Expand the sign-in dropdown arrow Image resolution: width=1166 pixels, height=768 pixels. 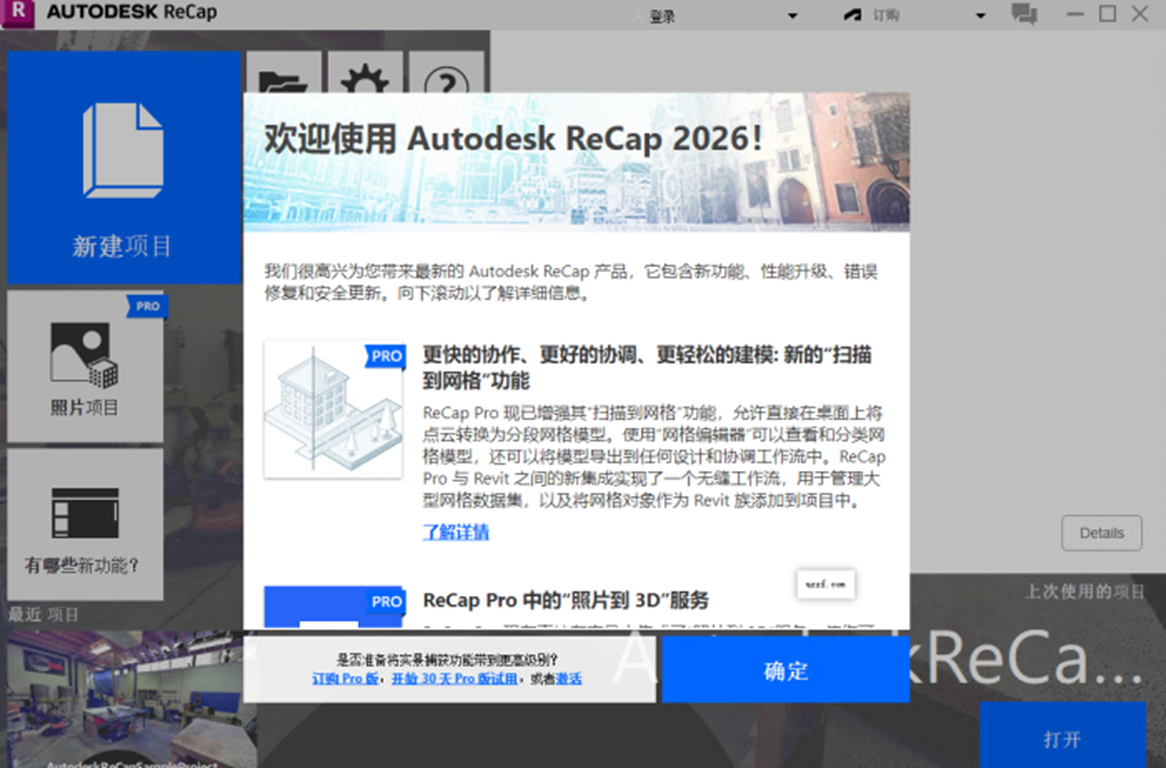(x=792, y=16)
